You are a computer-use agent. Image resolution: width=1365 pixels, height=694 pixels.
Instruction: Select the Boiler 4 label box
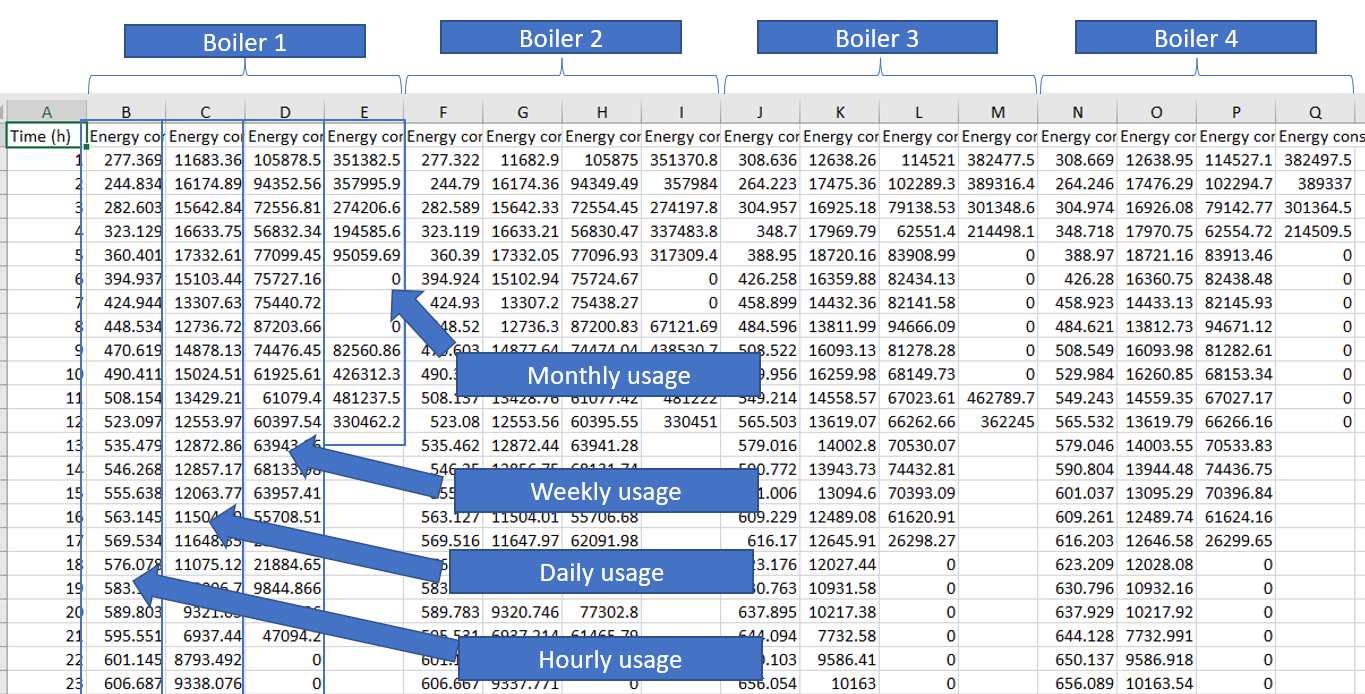click(x=1195, y=38)
